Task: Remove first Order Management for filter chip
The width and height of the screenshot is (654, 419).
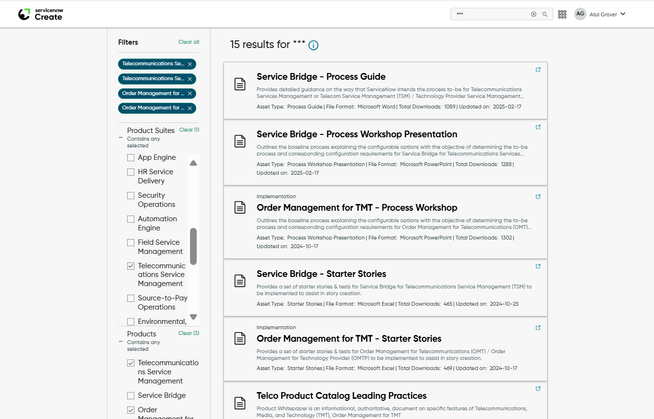Action: 190,93
